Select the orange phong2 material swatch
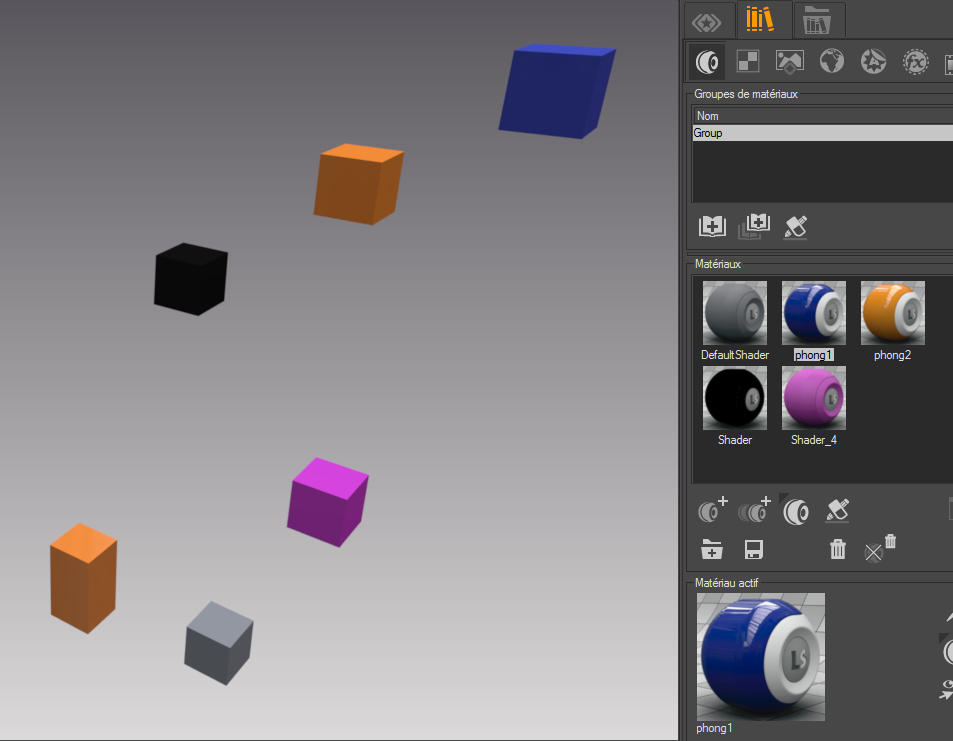 892,311
